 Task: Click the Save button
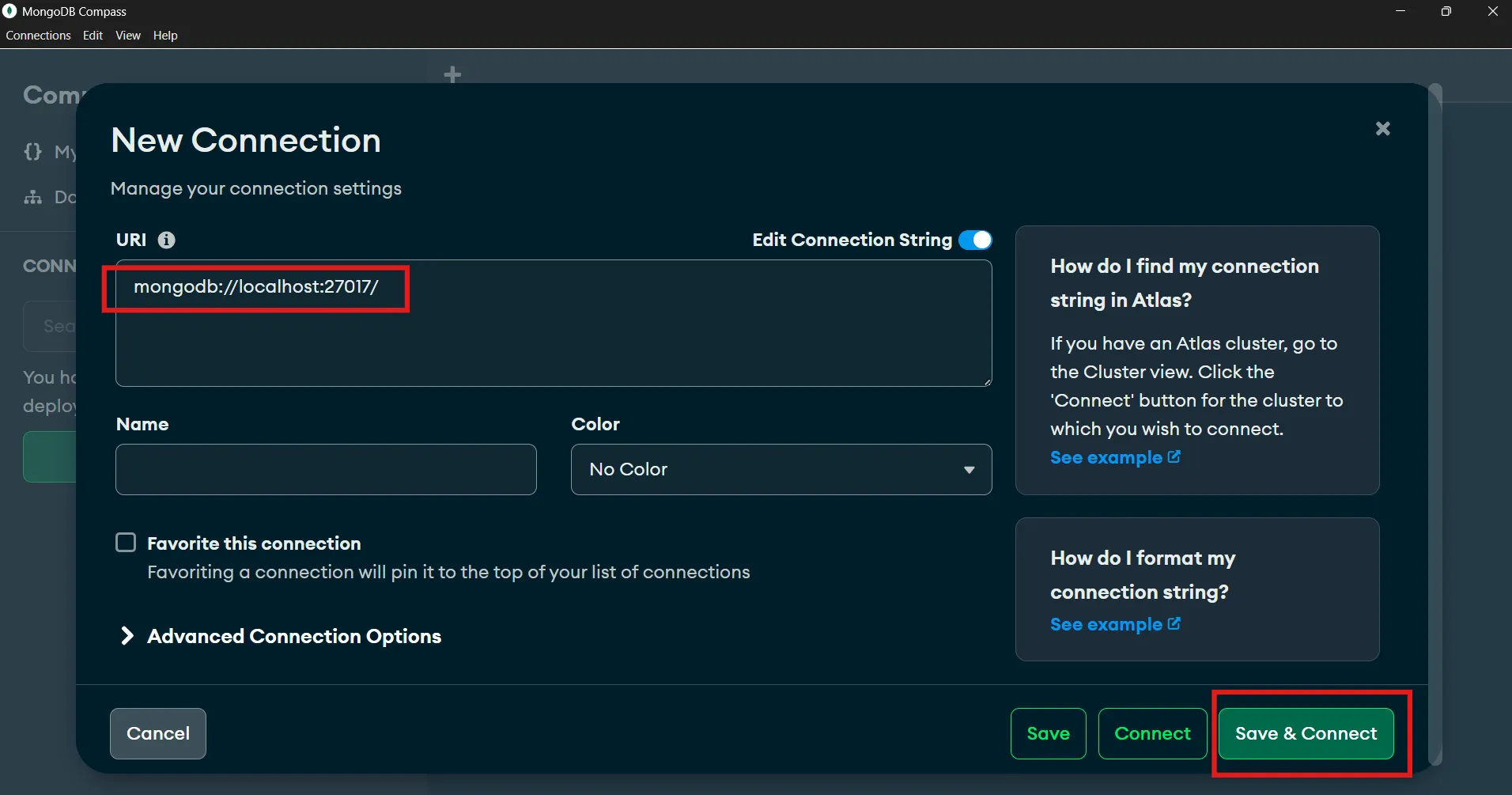1048,733
